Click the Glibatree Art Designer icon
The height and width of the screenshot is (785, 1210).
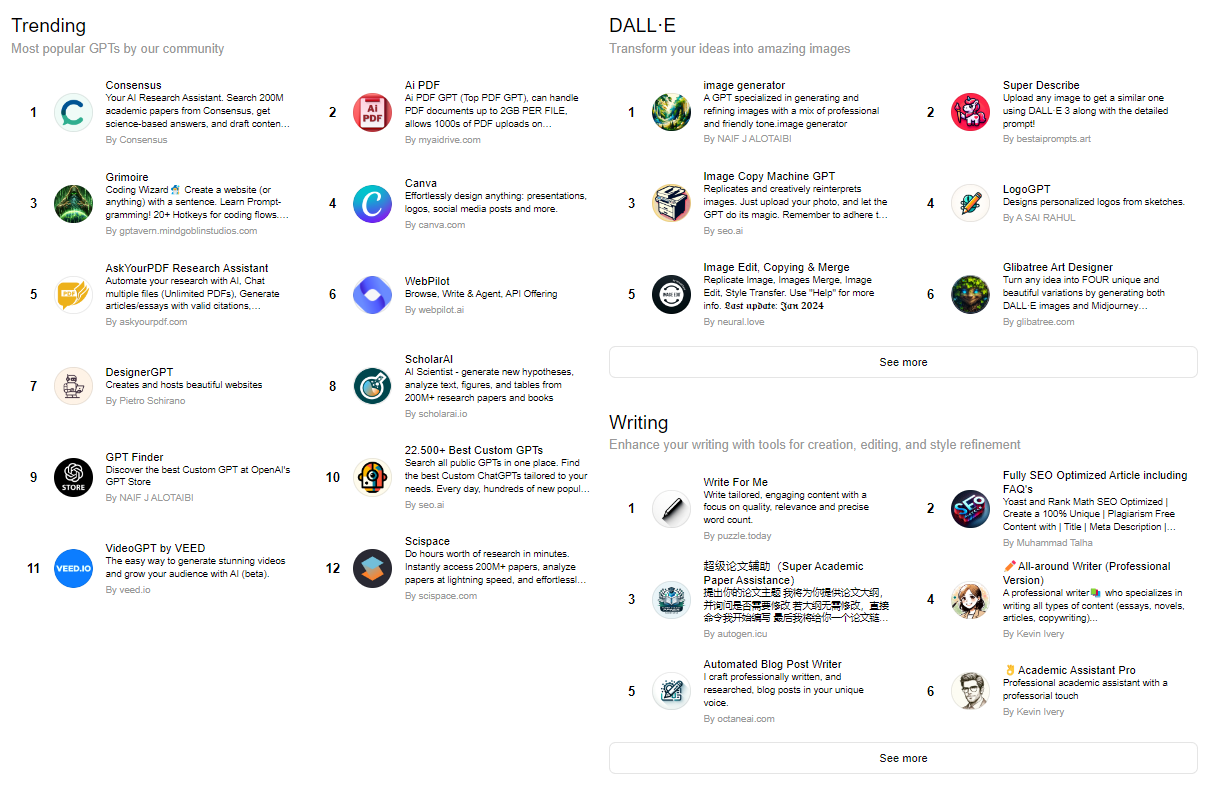tap(970, 295)
